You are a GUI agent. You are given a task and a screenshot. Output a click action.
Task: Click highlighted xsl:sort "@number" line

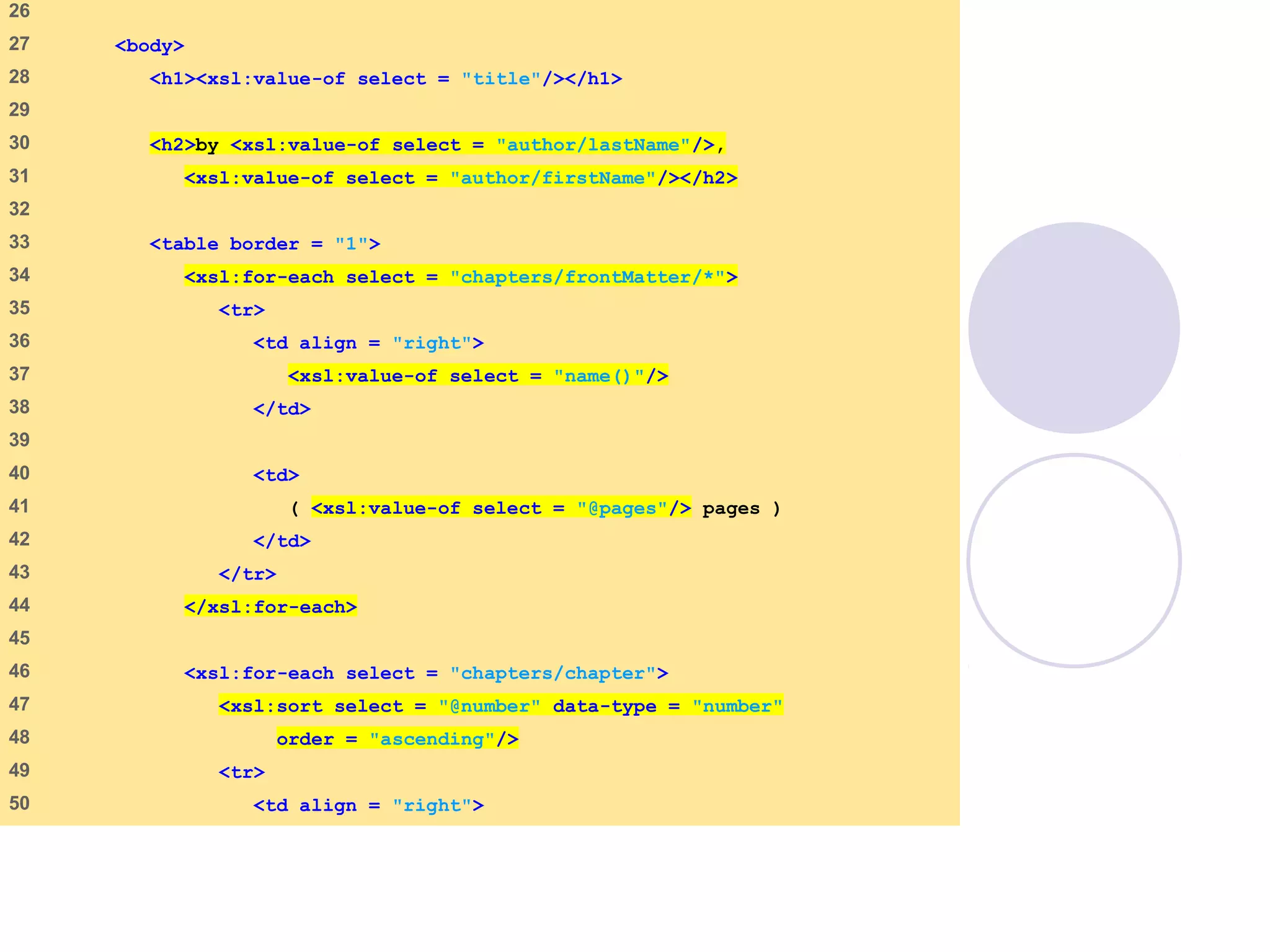(x=501, y=706)
